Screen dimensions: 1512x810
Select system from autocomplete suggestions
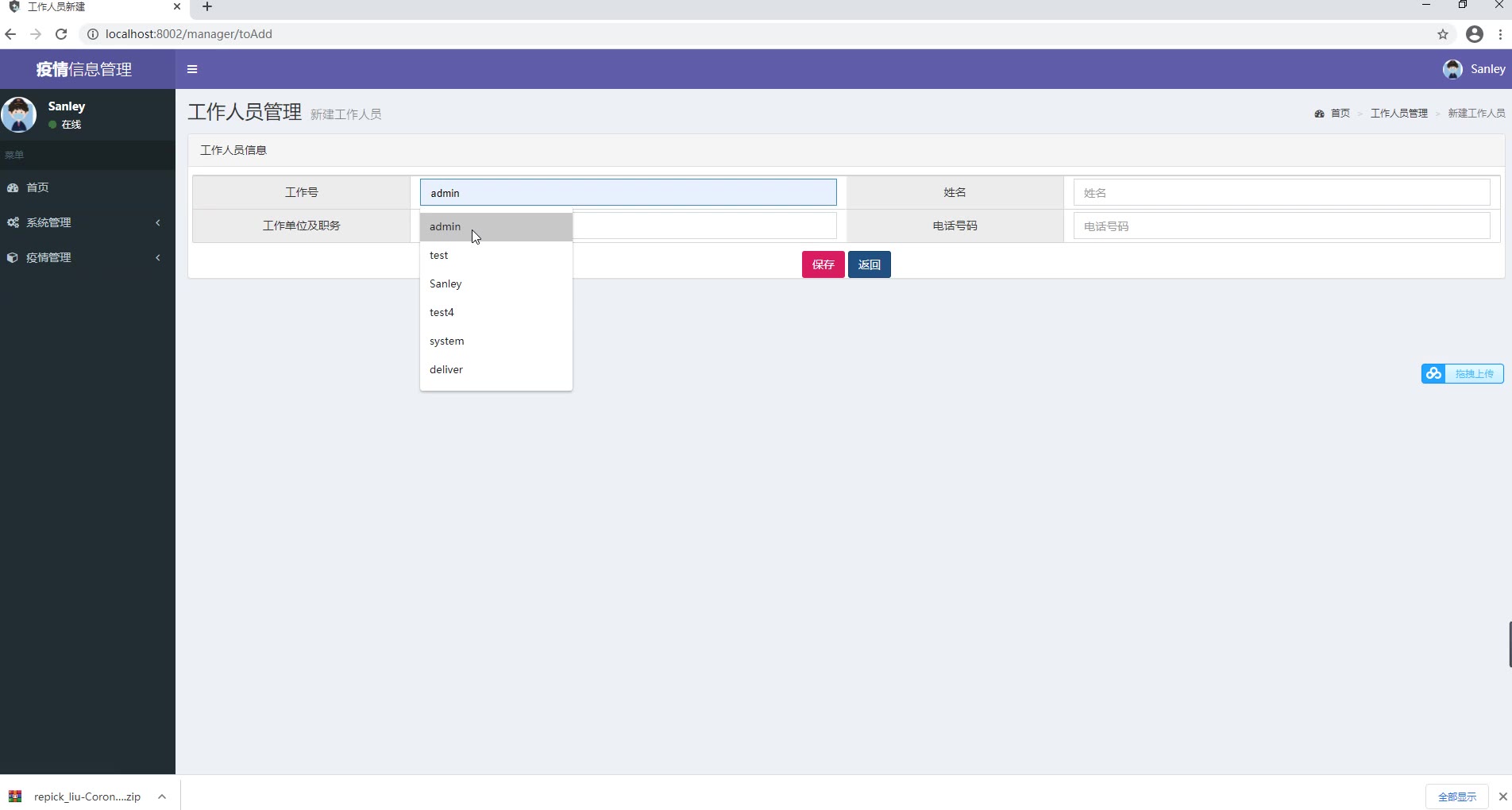point(496,341)
